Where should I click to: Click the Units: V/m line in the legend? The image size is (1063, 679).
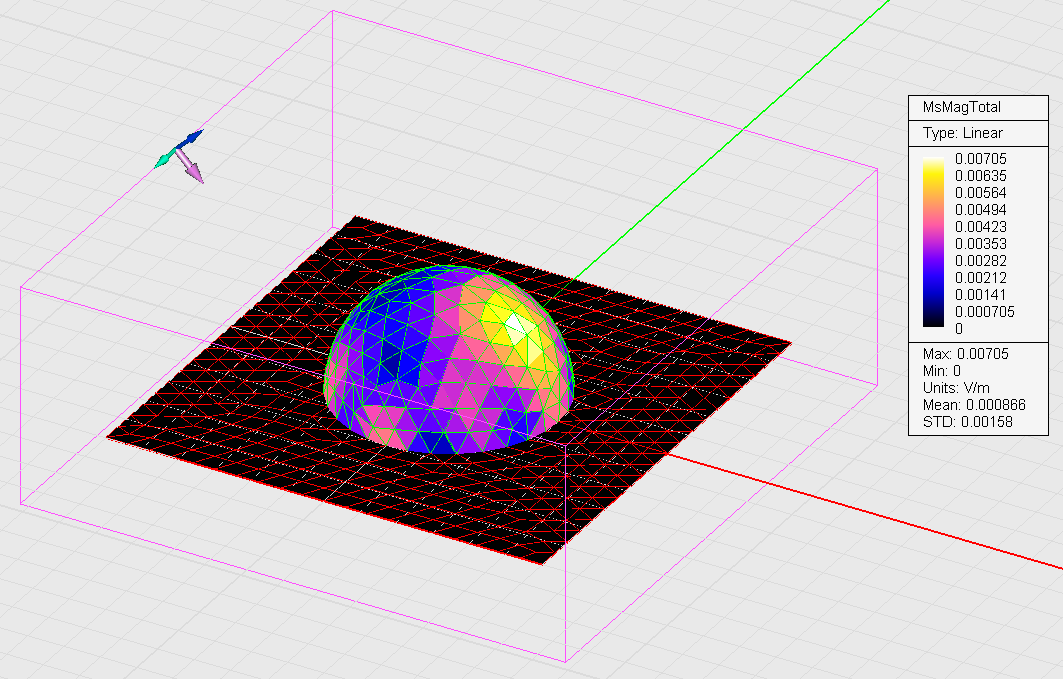coord(956,388)
